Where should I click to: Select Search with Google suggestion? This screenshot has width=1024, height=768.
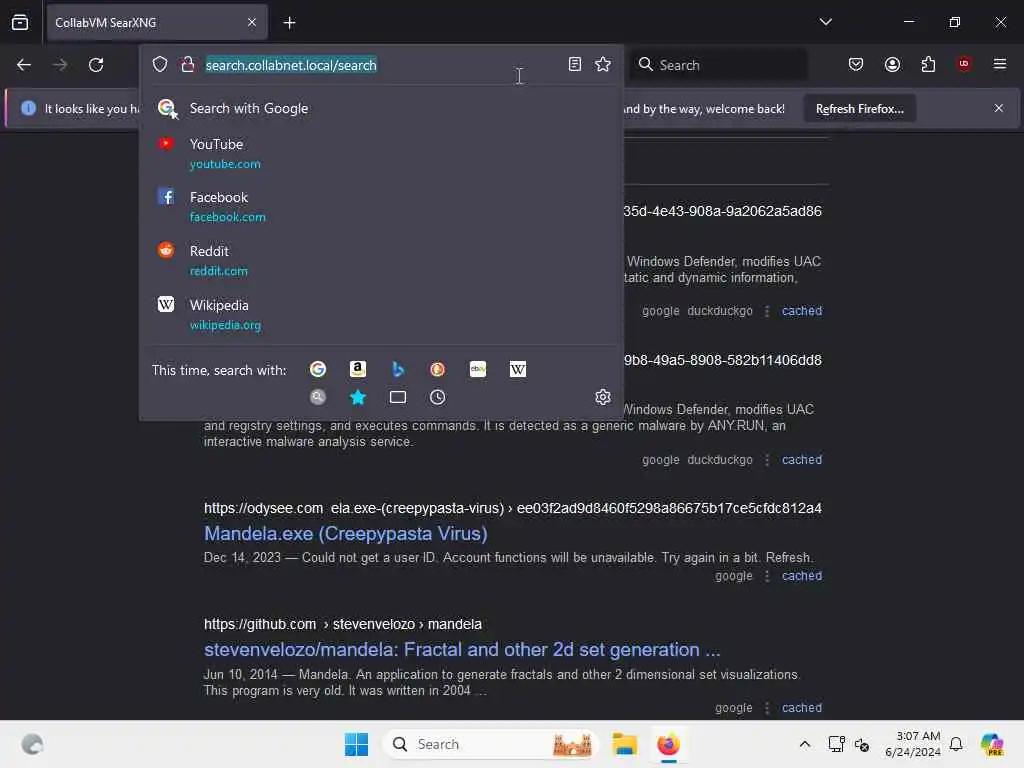click(x=381, y=108)
